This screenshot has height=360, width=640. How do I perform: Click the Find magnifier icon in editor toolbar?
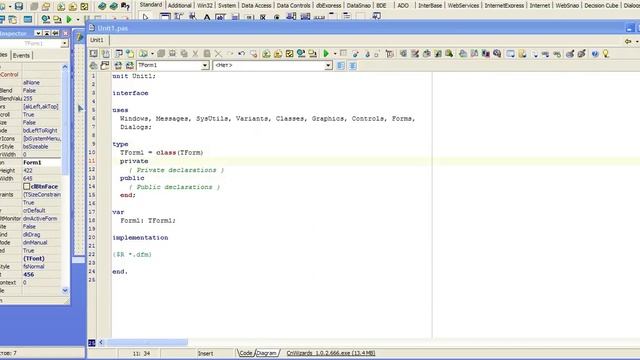(x=497, y=53)
